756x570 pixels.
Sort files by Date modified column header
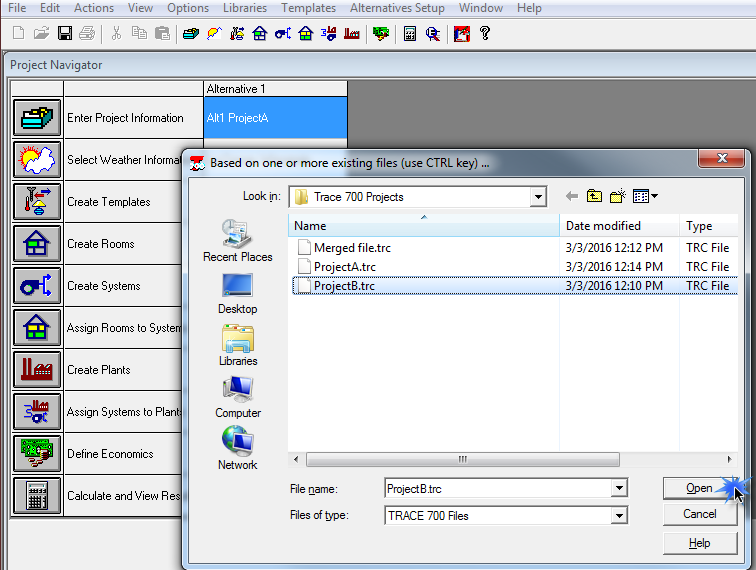pos(620,226)
